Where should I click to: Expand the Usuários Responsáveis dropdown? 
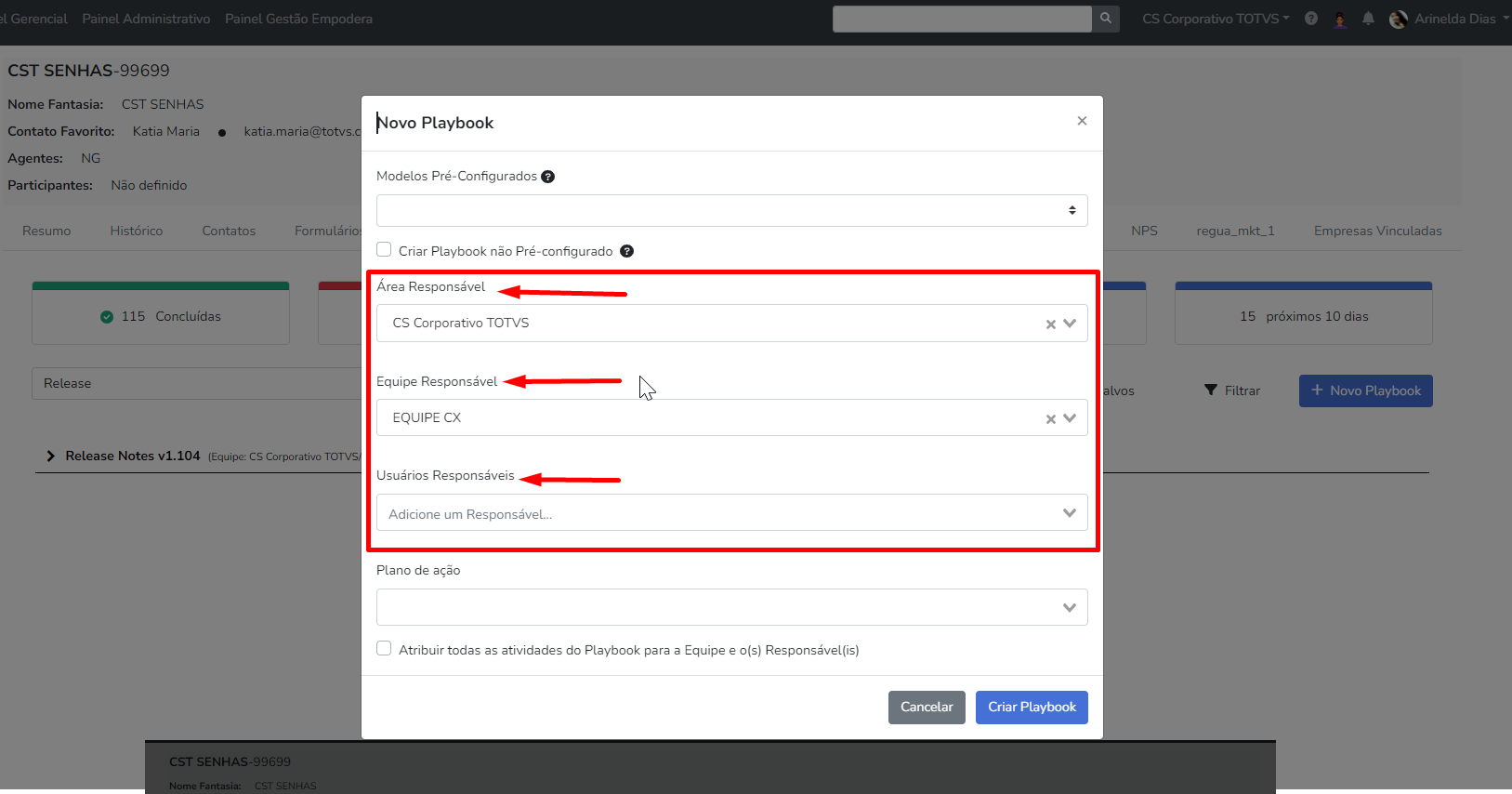tap(1070, 513)
